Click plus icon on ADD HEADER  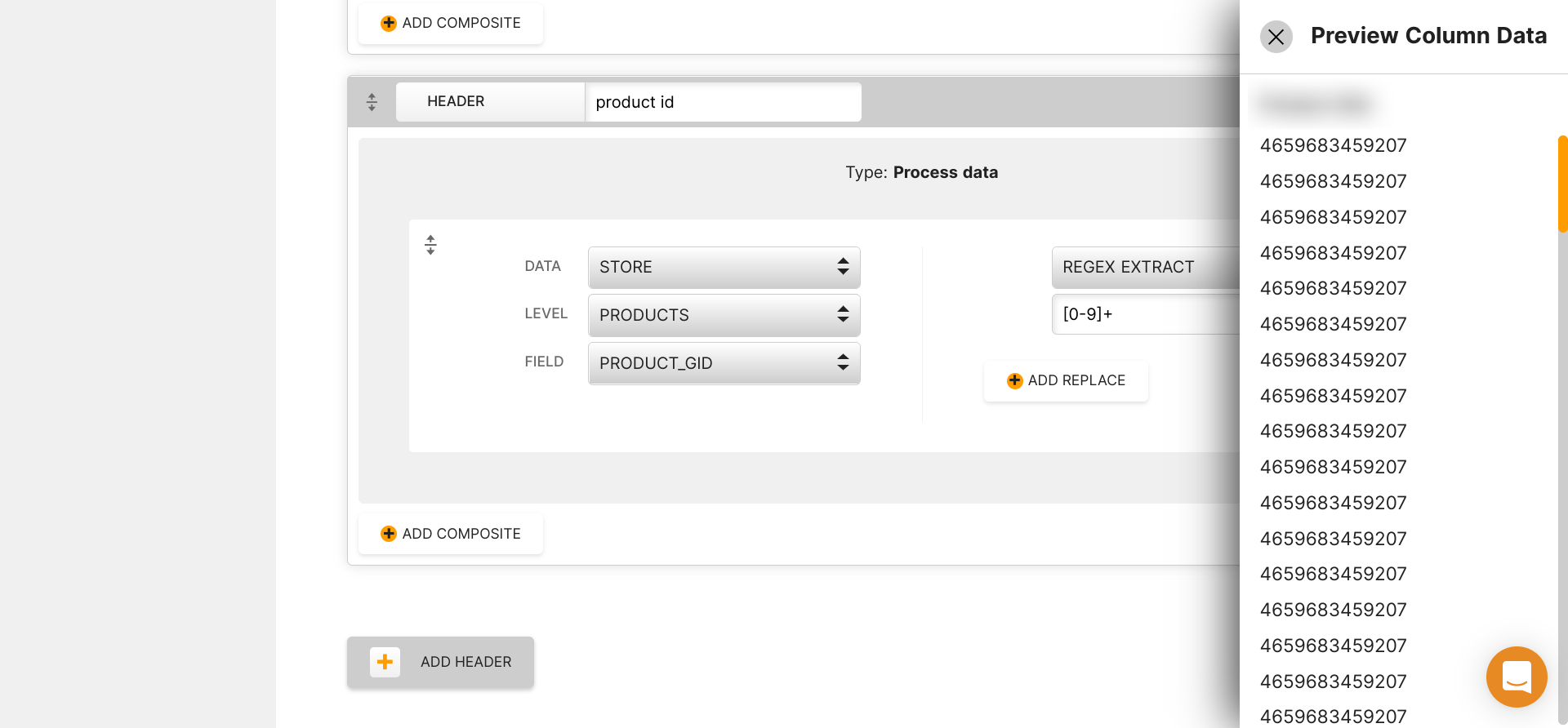point(385,662)
